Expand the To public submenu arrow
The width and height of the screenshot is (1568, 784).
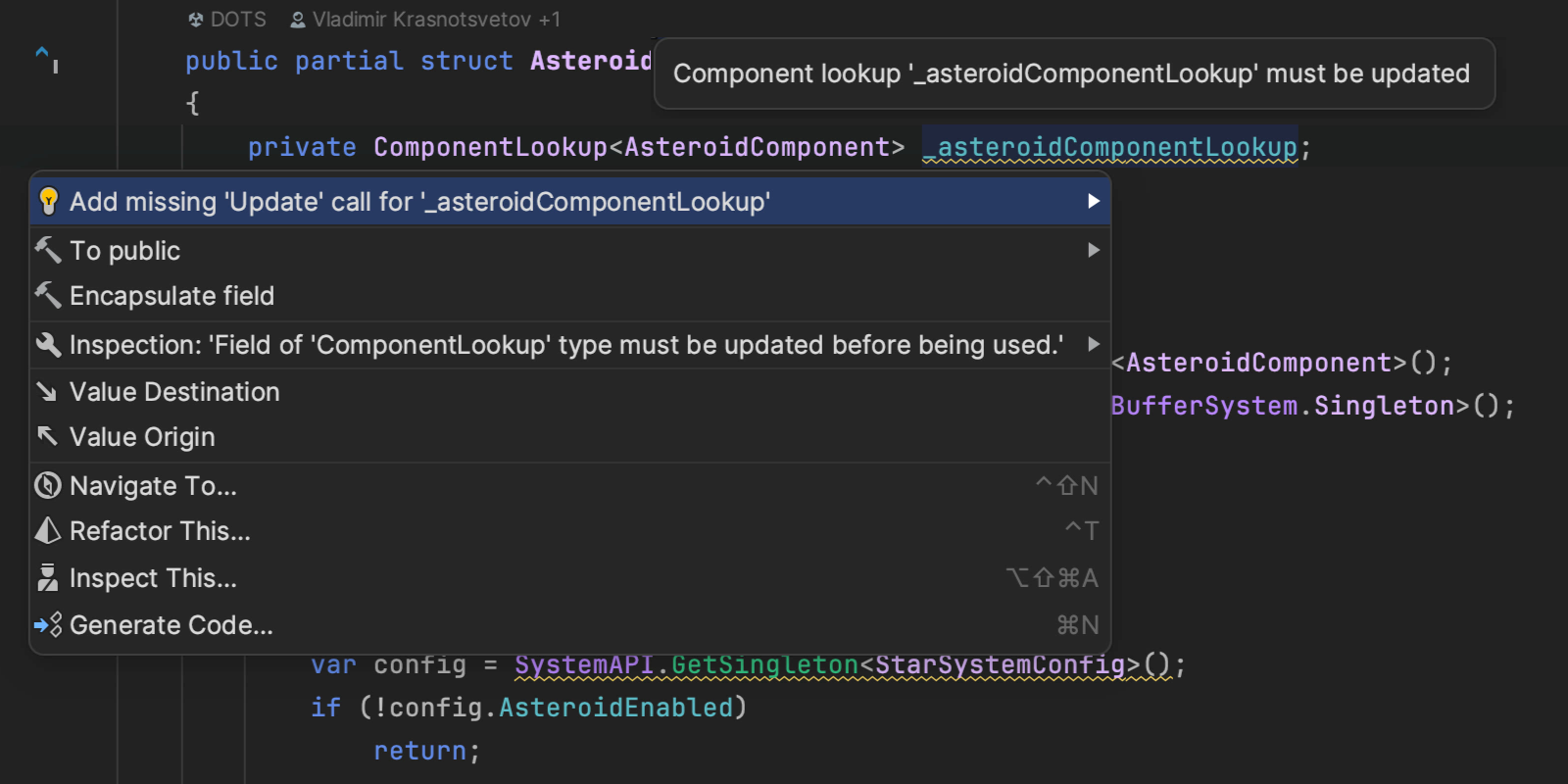(x=1093, y=250)
